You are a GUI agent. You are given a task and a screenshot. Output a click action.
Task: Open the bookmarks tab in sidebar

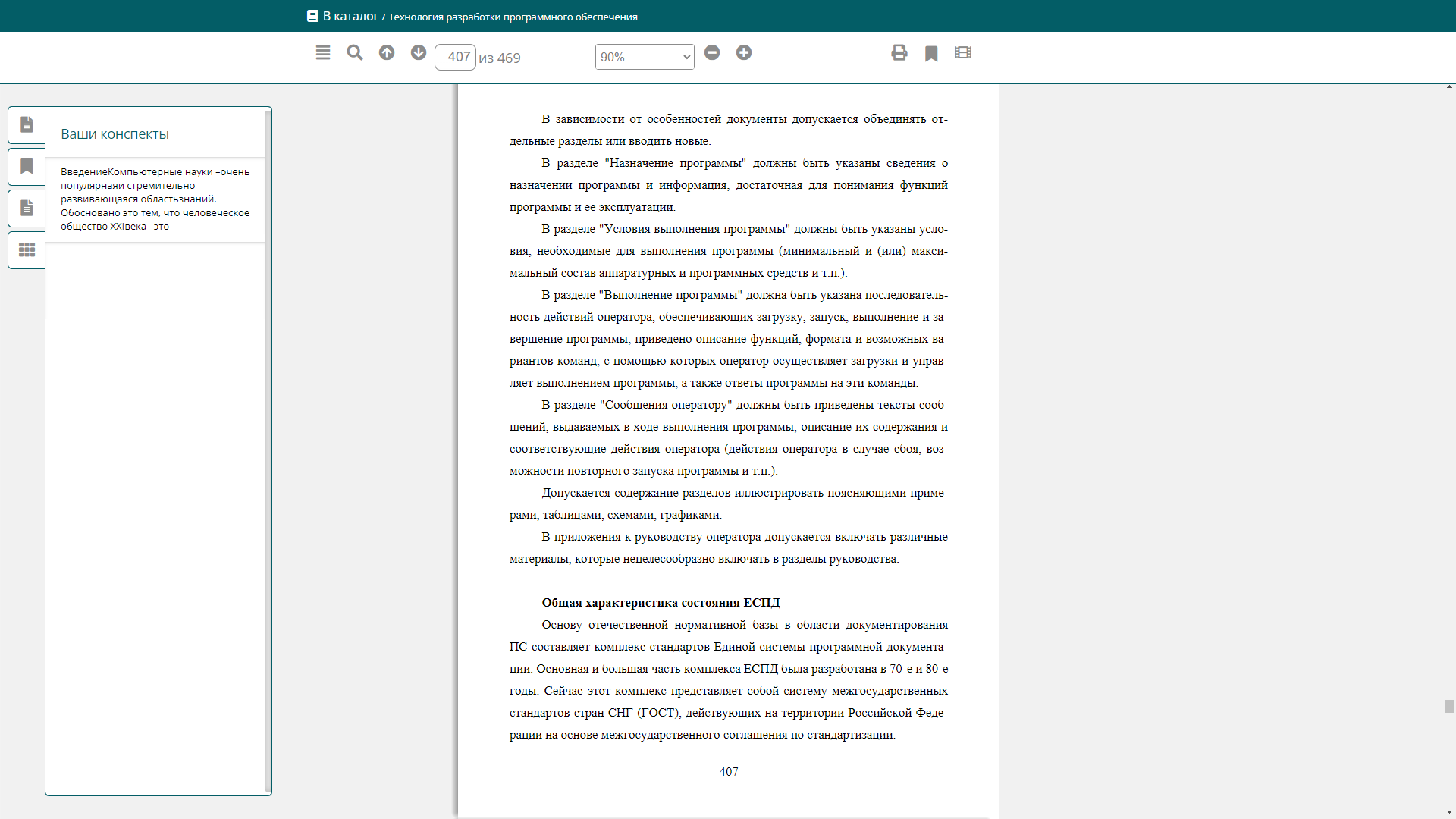point(27,166)
